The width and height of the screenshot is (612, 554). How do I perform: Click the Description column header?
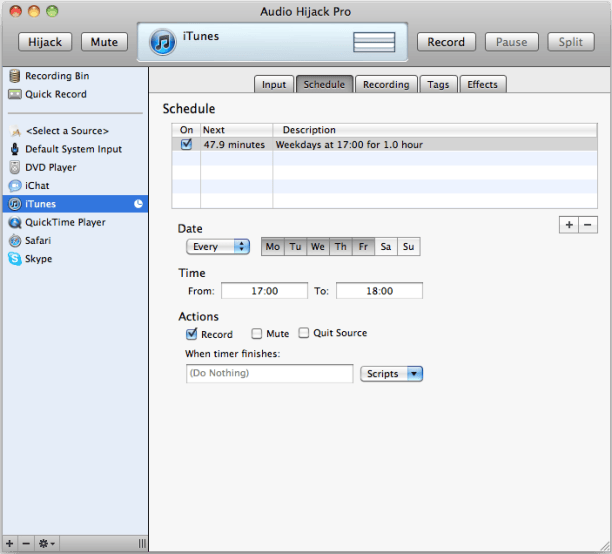click(x=435, y=130)
